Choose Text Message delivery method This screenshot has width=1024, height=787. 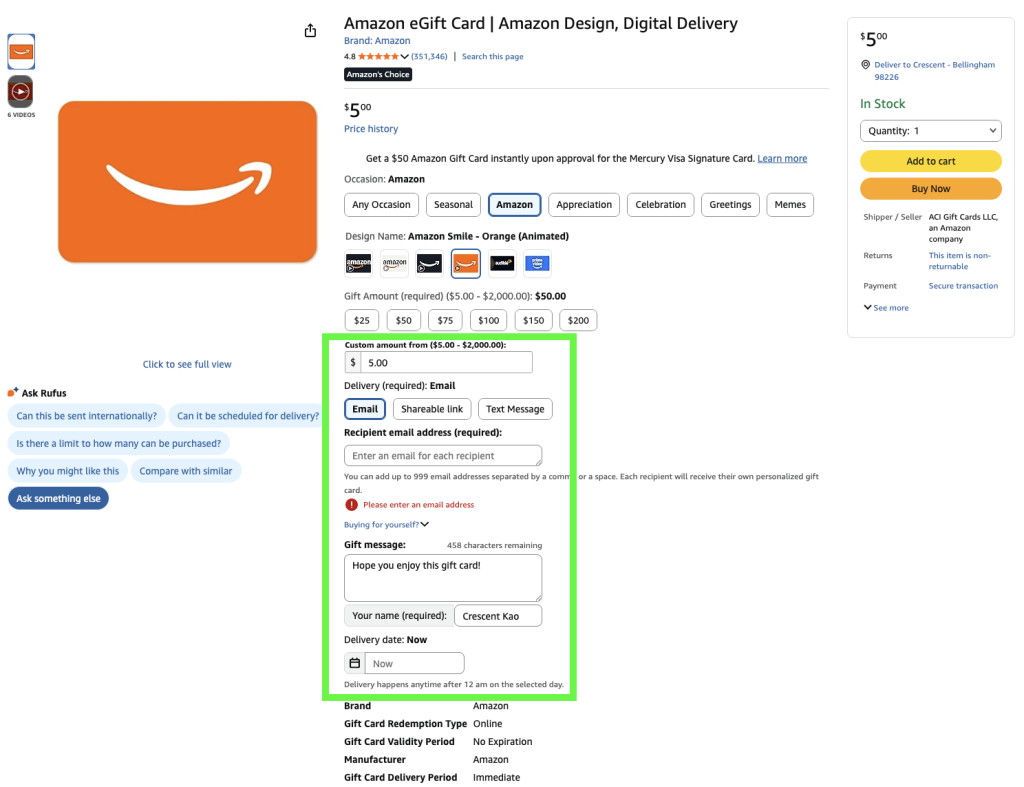[x=515, y=409]
